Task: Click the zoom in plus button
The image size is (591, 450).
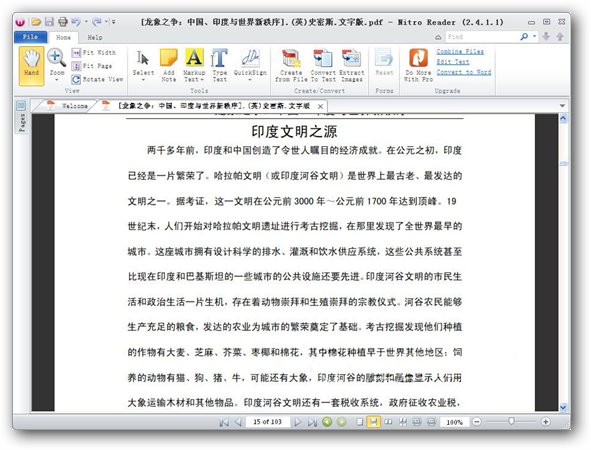Action: click(545, 422)
